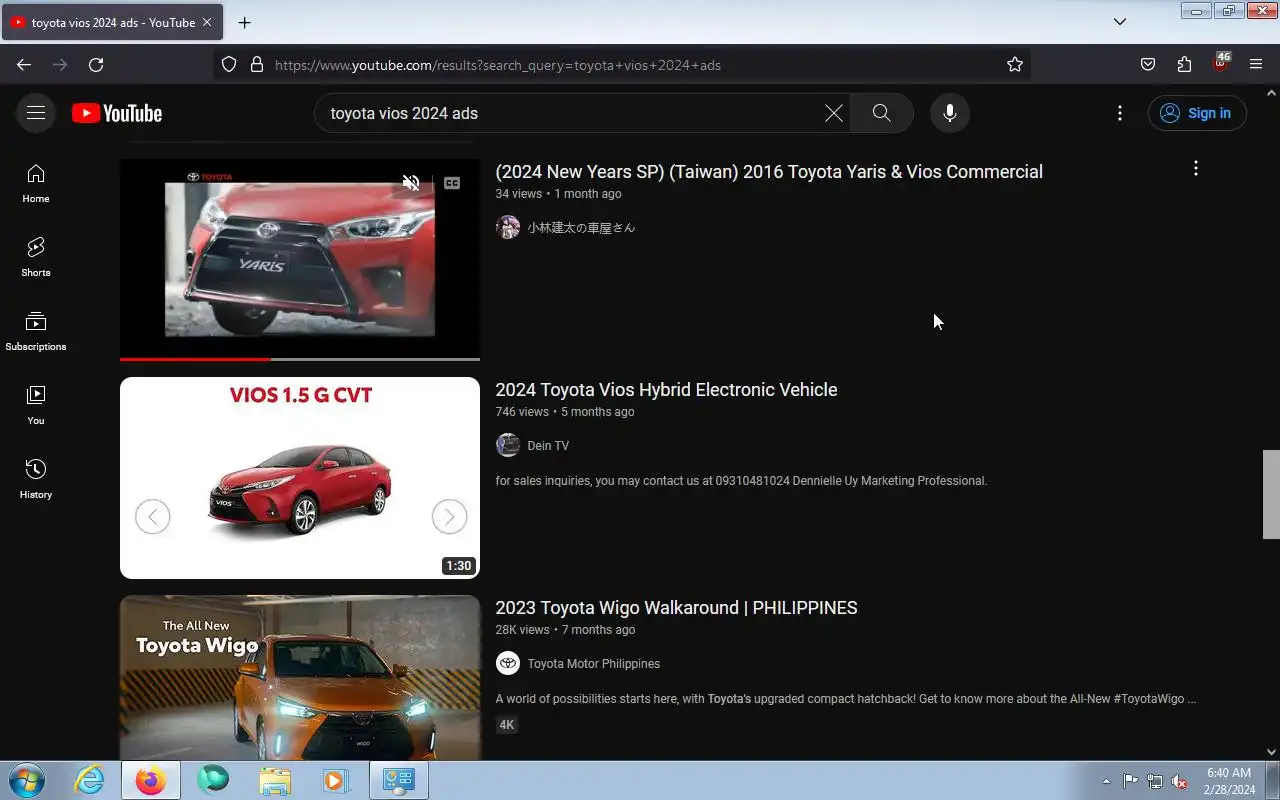Open the uBlock Origin extension badge

click(1220, 62)
